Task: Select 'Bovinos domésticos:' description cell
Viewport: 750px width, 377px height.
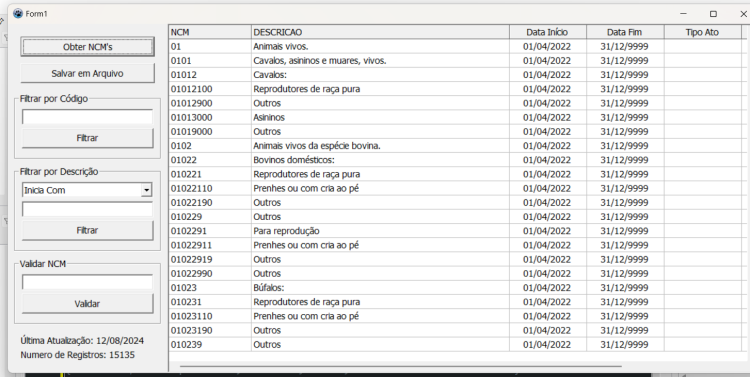Action: (x=380, y=160)
